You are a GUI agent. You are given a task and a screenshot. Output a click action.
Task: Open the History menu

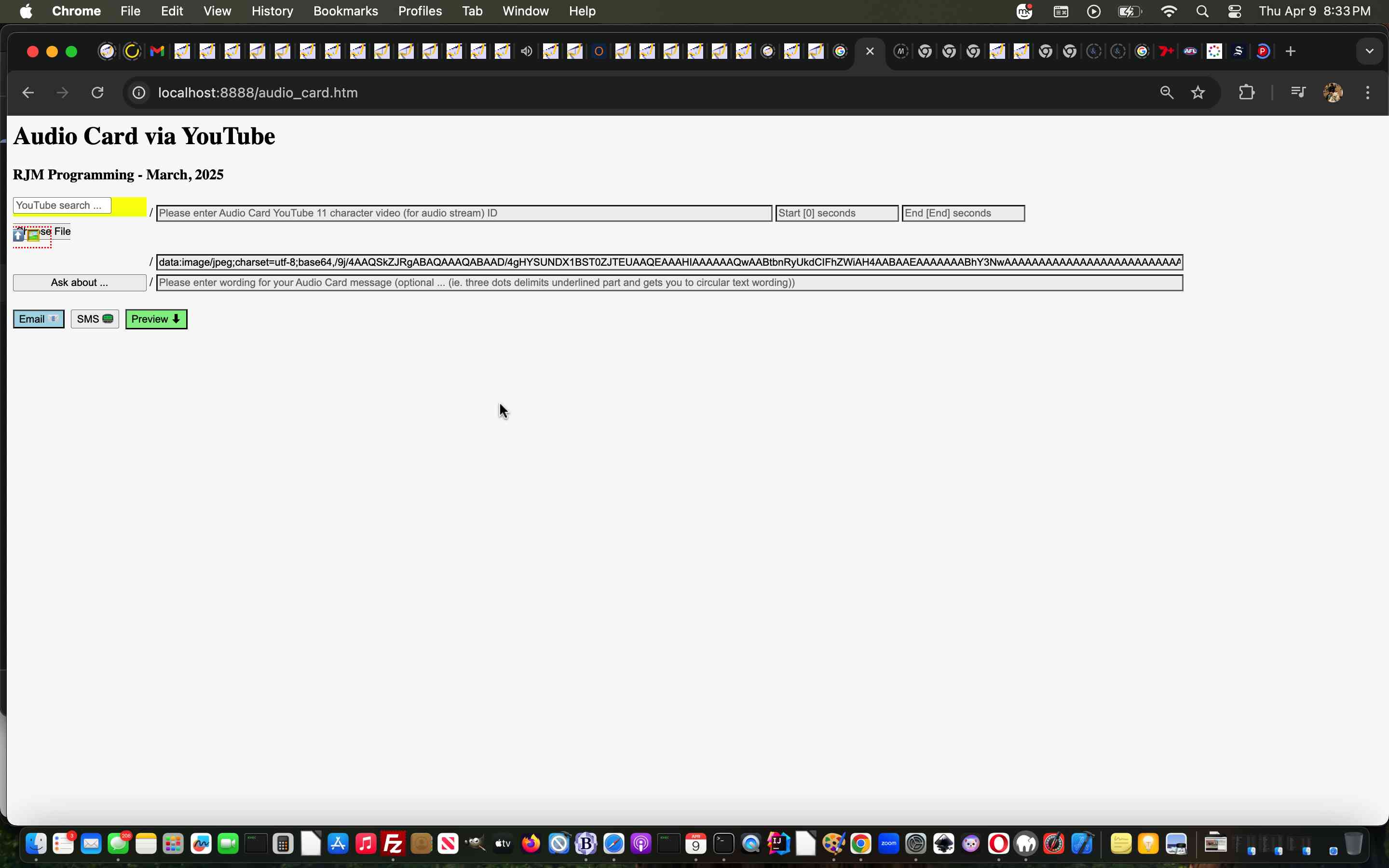point(272,11)
